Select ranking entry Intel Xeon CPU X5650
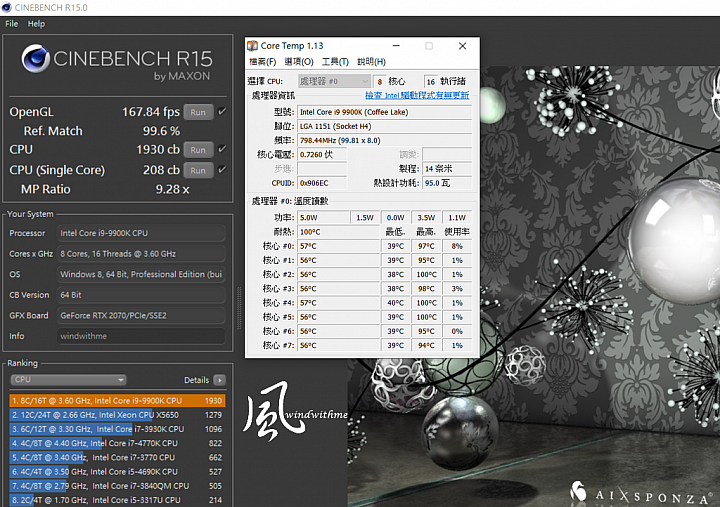720x507 pixels. pos(117,415)
